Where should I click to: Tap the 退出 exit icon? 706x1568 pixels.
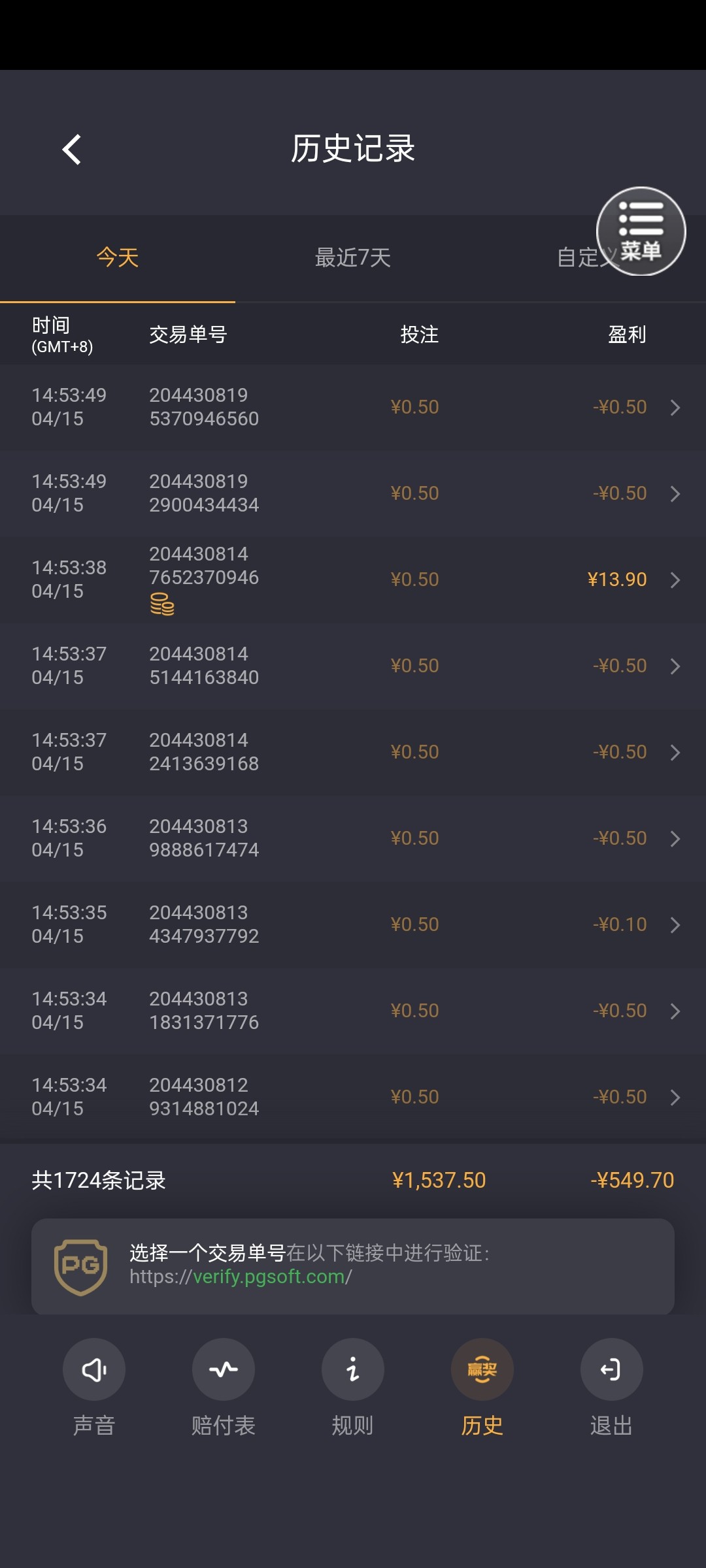click(x=611, y=1369)
